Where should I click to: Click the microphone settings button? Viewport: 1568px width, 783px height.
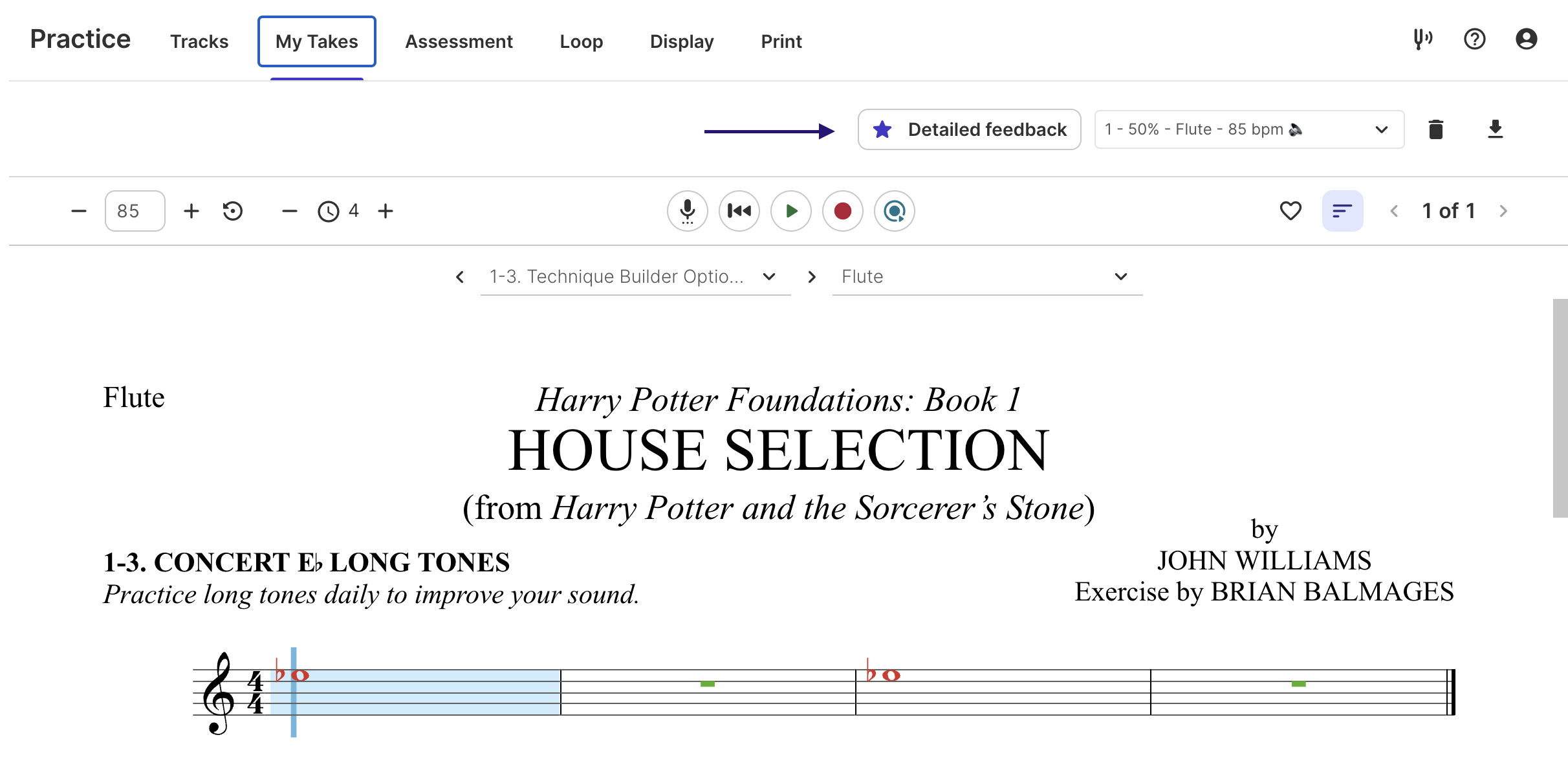pos(687,211)
